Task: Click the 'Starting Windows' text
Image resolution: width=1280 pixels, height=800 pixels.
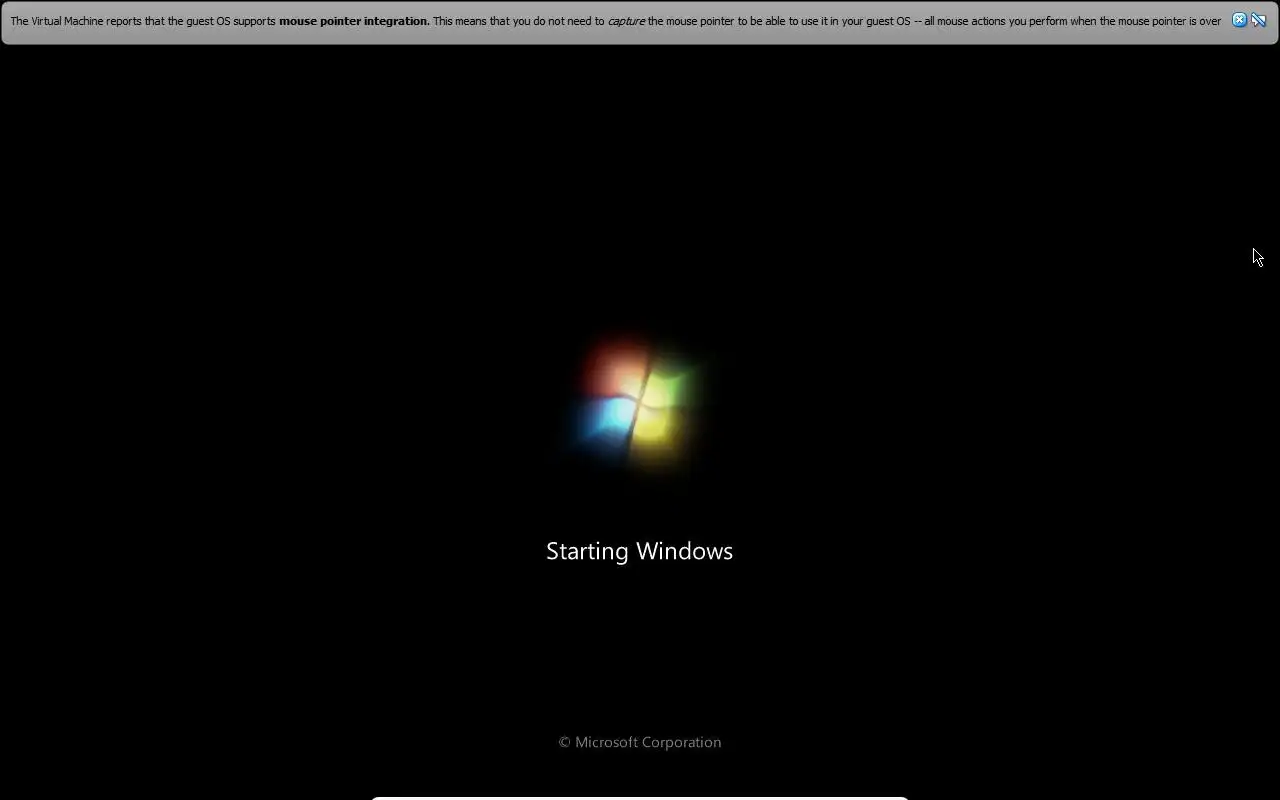Action: coord(639,551)
